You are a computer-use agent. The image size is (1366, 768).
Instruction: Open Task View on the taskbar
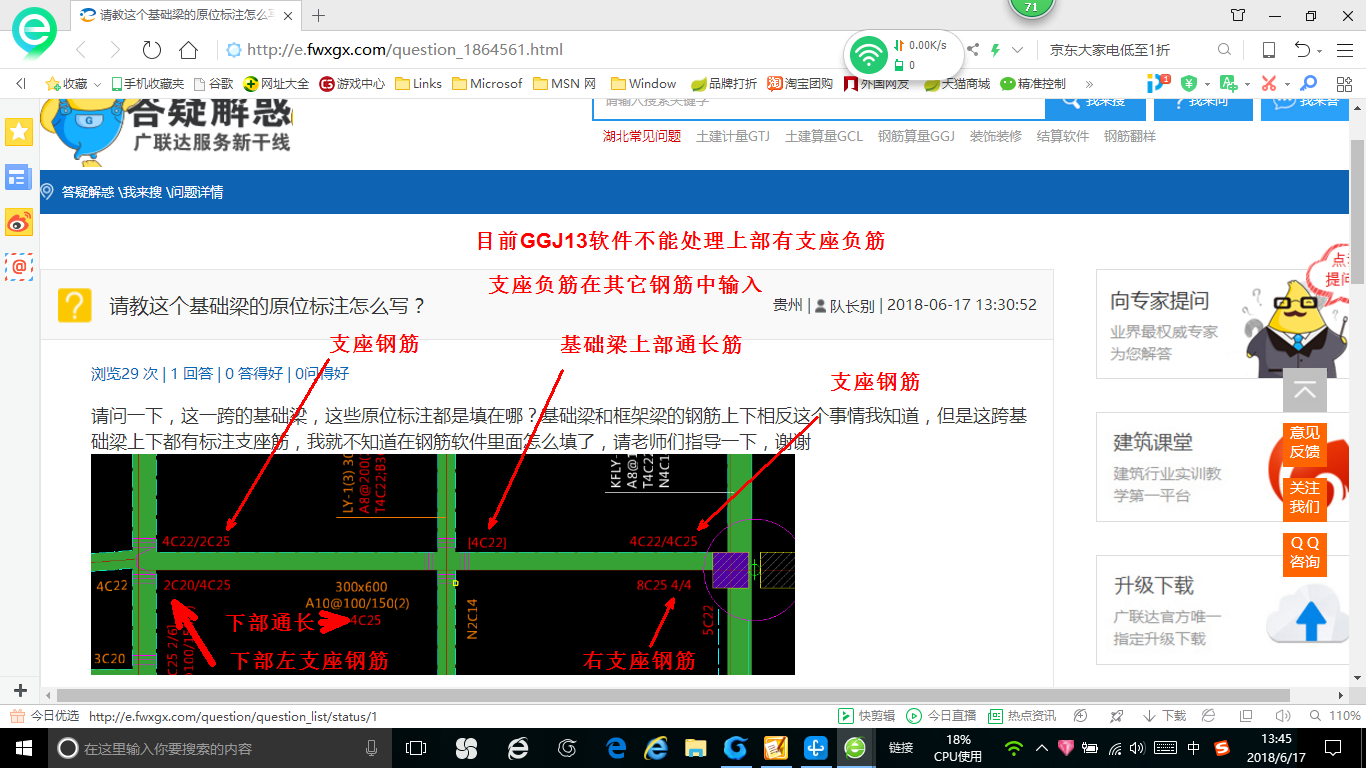pos(417,748)
